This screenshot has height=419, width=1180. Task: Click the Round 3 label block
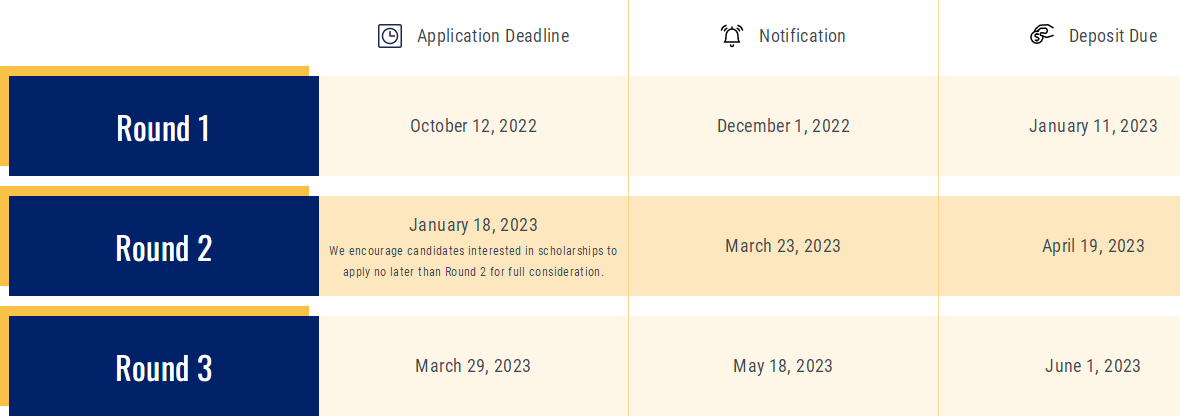163,367
